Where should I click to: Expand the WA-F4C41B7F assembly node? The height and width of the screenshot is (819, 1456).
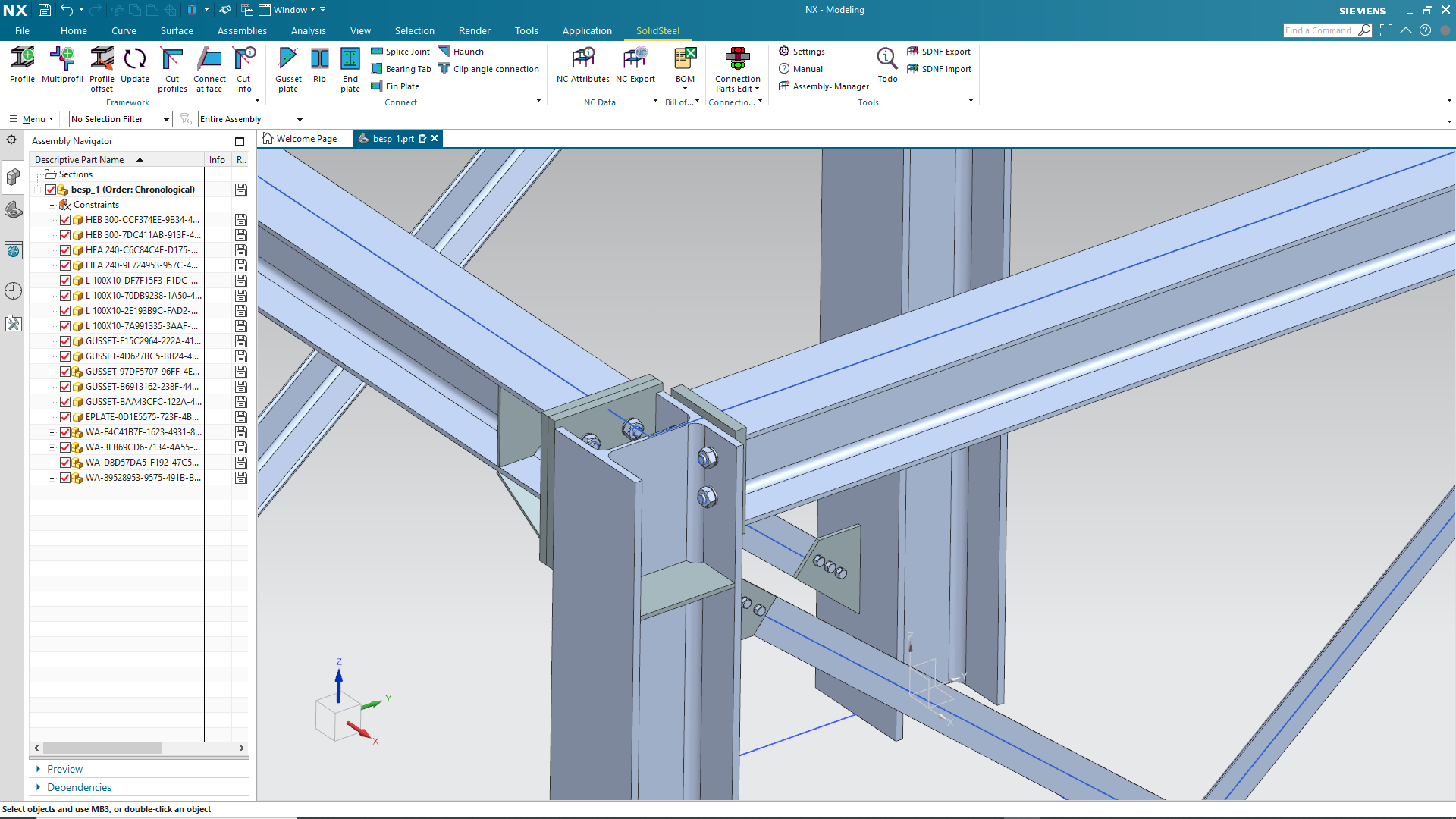52,431
